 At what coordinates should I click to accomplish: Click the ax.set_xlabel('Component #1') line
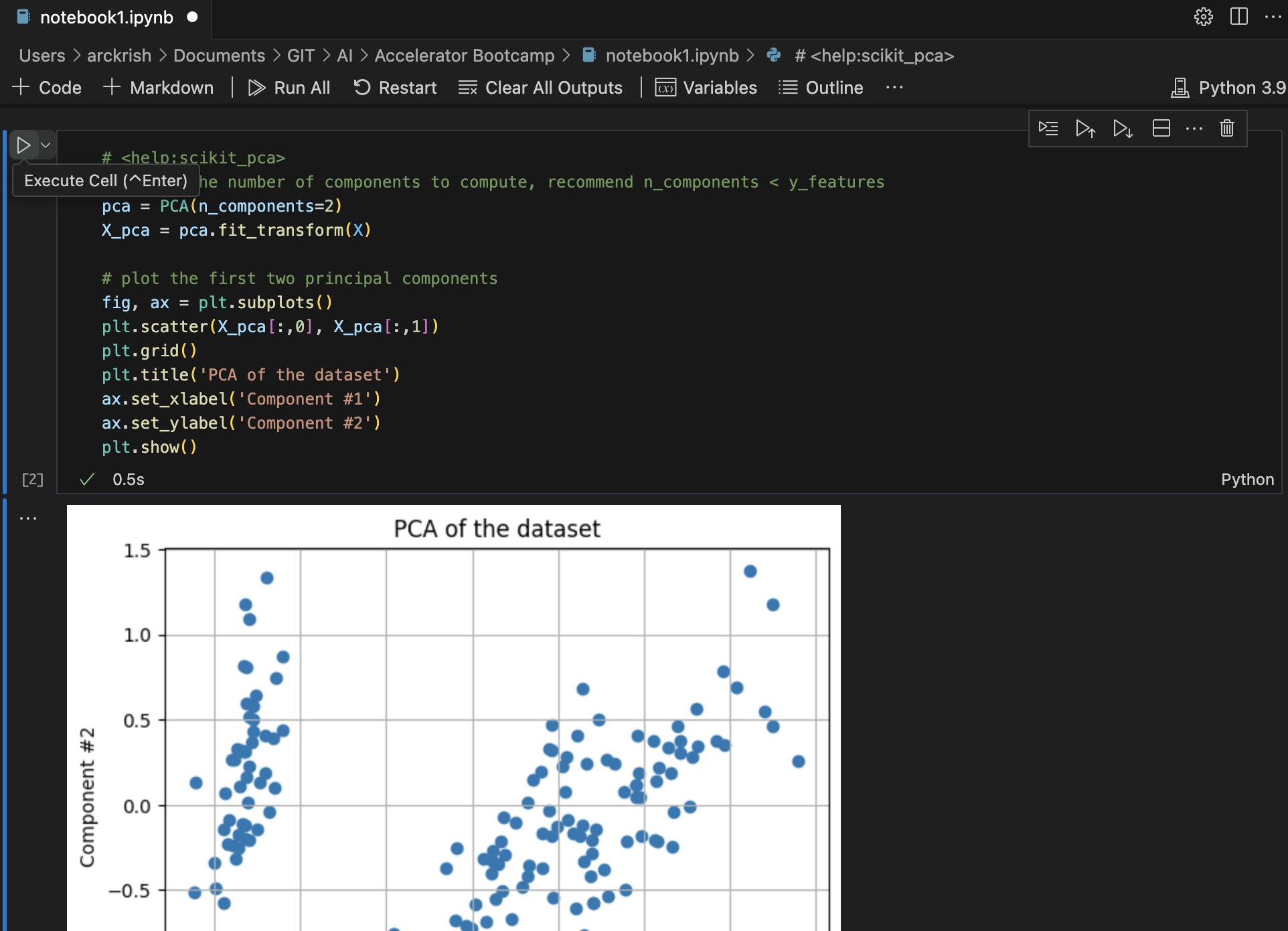[x=241, y=399]
